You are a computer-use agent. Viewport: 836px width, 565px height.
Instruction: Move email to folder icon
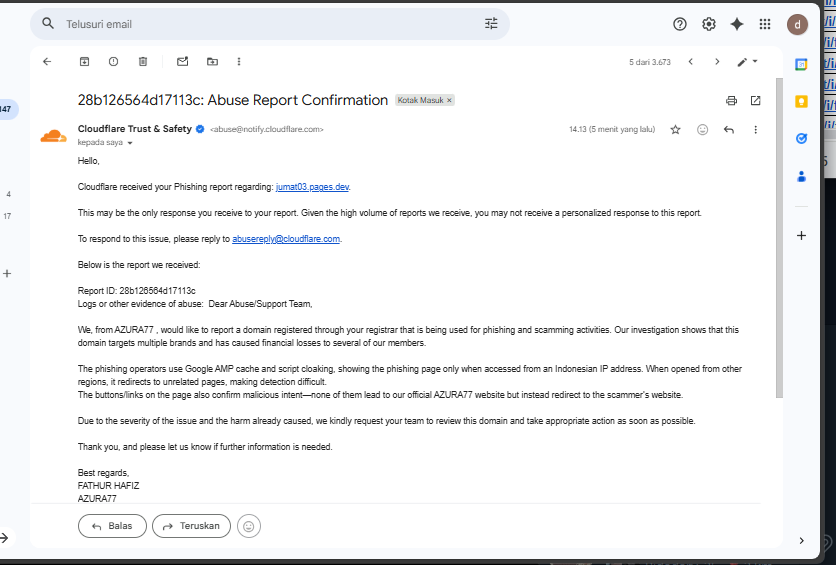click(212, 62)
